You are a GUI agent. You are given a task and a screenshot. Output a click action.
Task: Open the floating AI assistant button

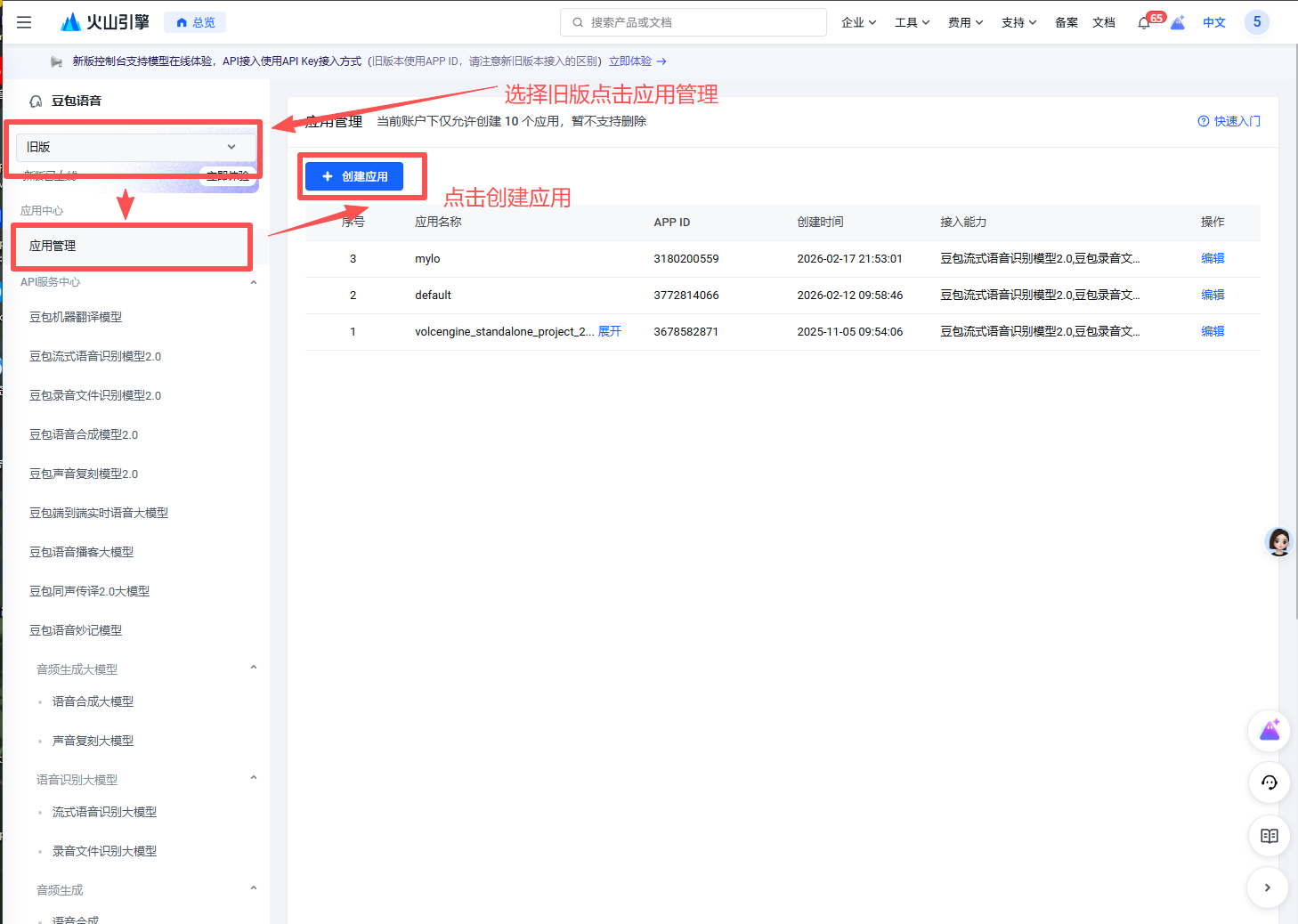[1270, 732]
